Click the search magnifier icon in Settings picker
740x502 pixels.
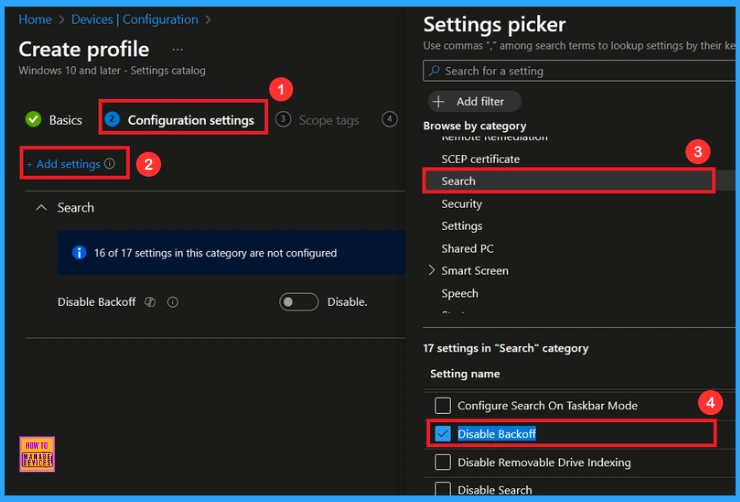point(434,71)
